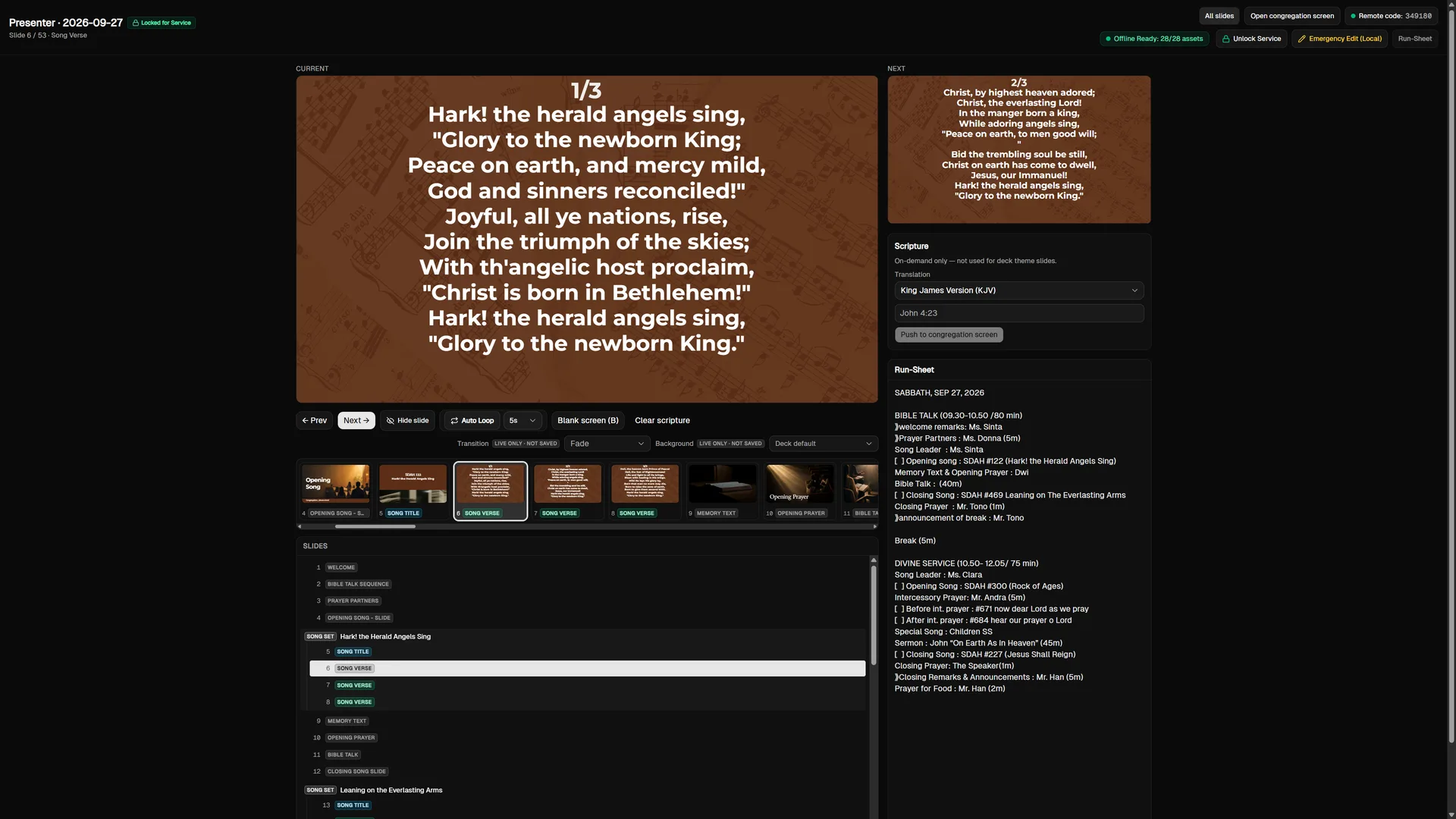This screenshot has height=819, width=1456.
Task: Open congregation screen
Action: point(1291,16)
